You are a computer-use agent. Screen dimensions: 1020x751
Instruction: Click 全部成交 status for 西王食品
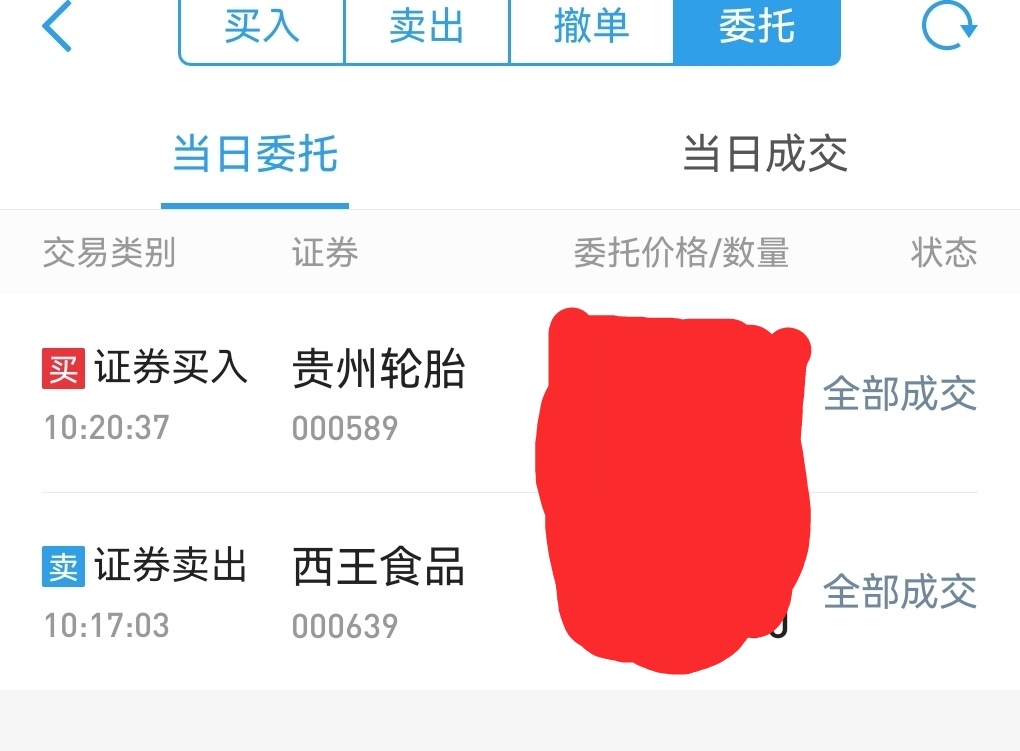900,592
